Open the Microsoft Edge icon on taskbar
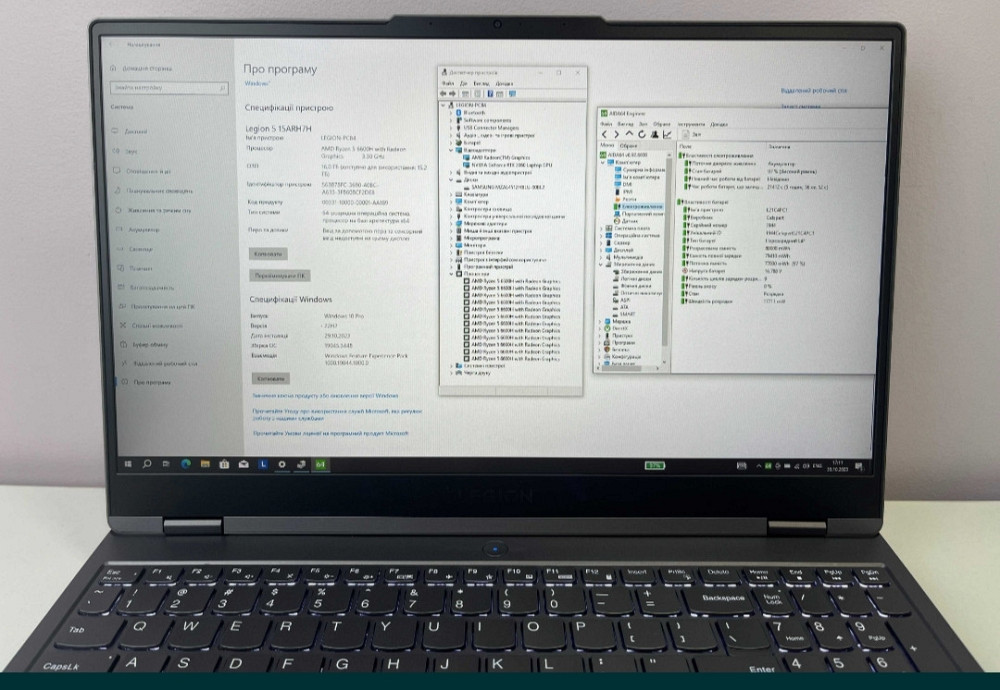Image resolution: width=1000 pixels, height=690 pixels. [x=185, y=464]
